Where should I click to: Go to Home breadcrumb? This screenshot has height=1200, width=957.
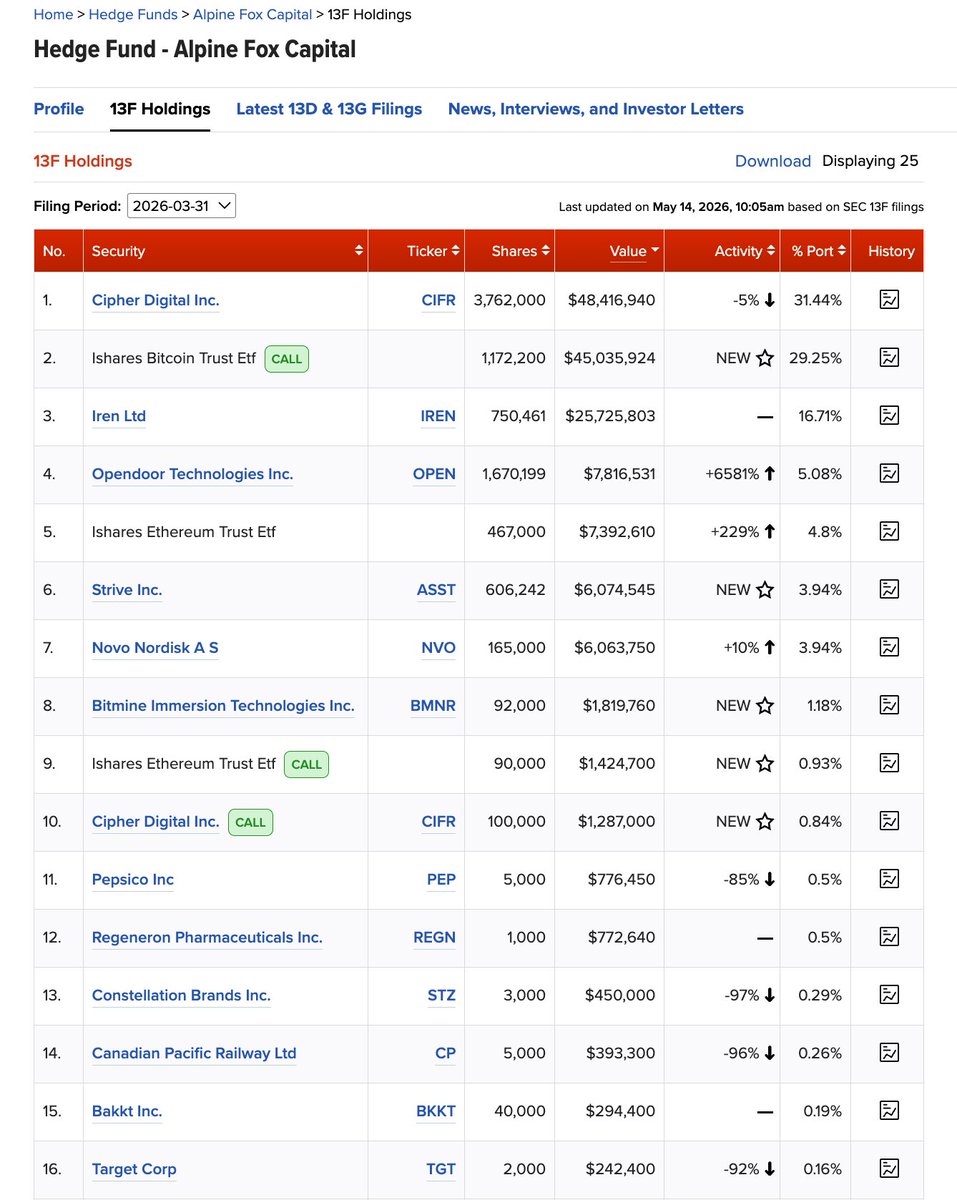tap(53, 14)
